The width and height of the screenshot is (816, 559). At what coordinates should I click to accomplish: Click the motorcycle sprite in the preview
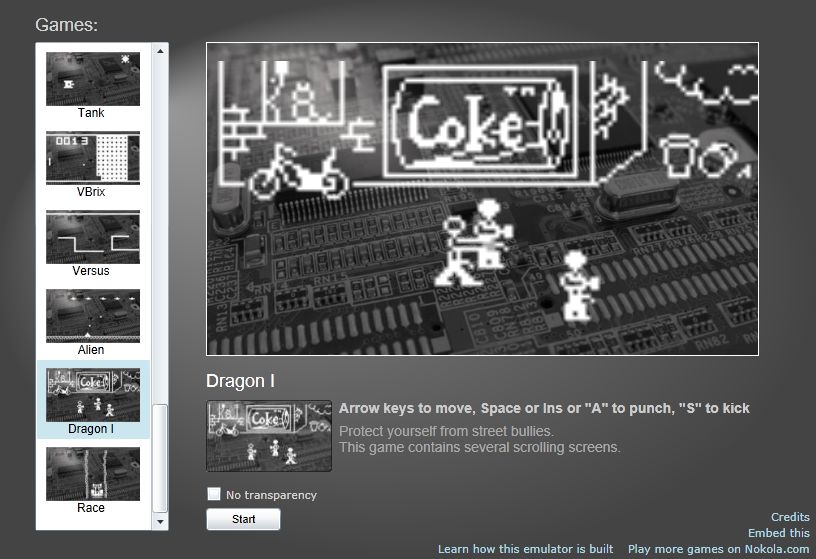click(x=299, y=172)
